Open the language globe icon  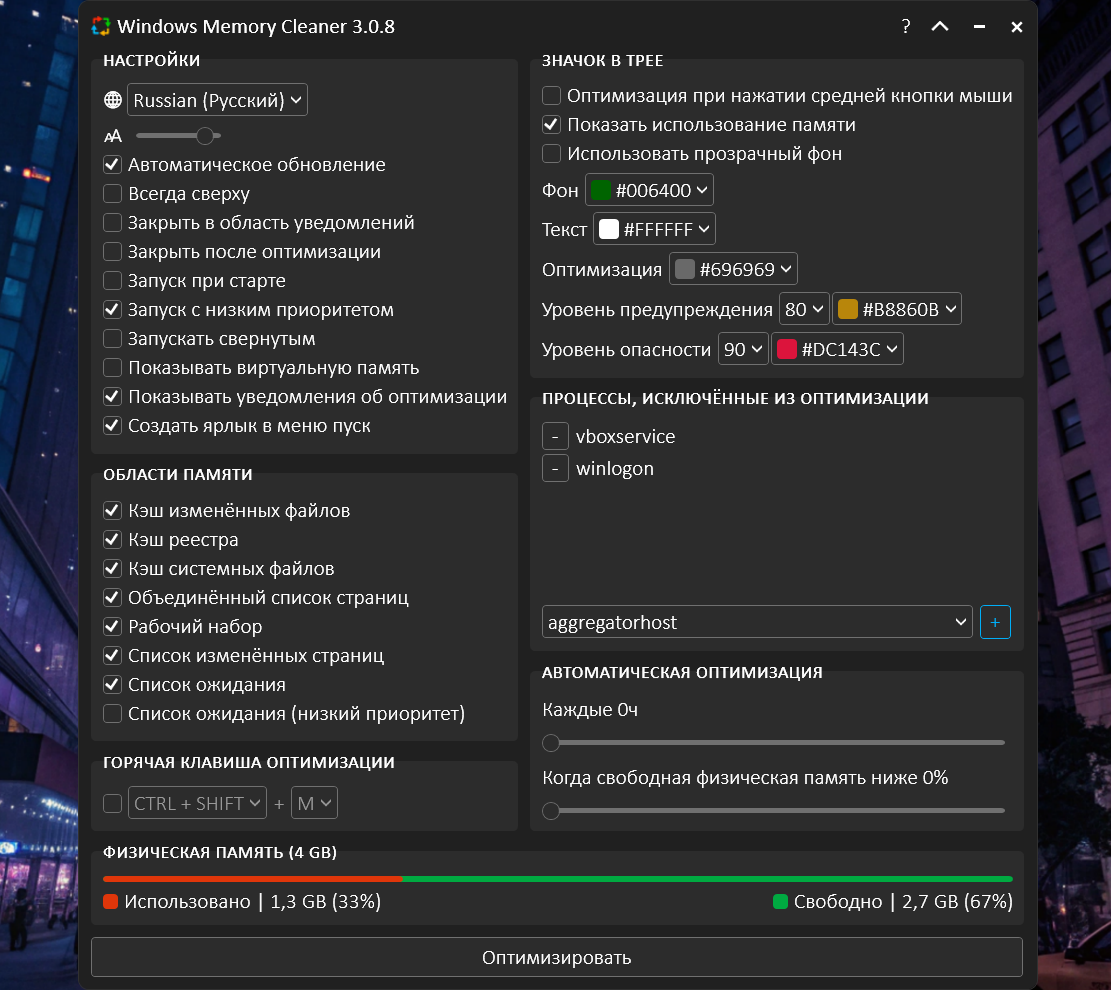click(112, 99)
